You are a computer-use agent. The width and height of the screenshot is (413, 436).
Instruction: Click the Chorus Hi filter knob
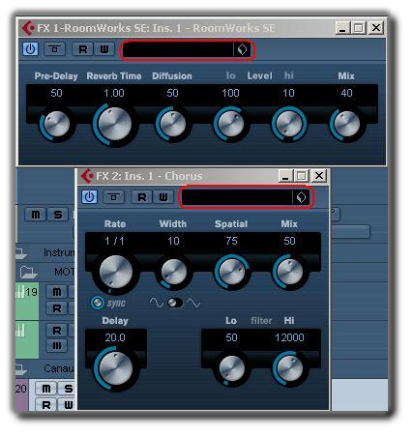[x=289, y=369]
